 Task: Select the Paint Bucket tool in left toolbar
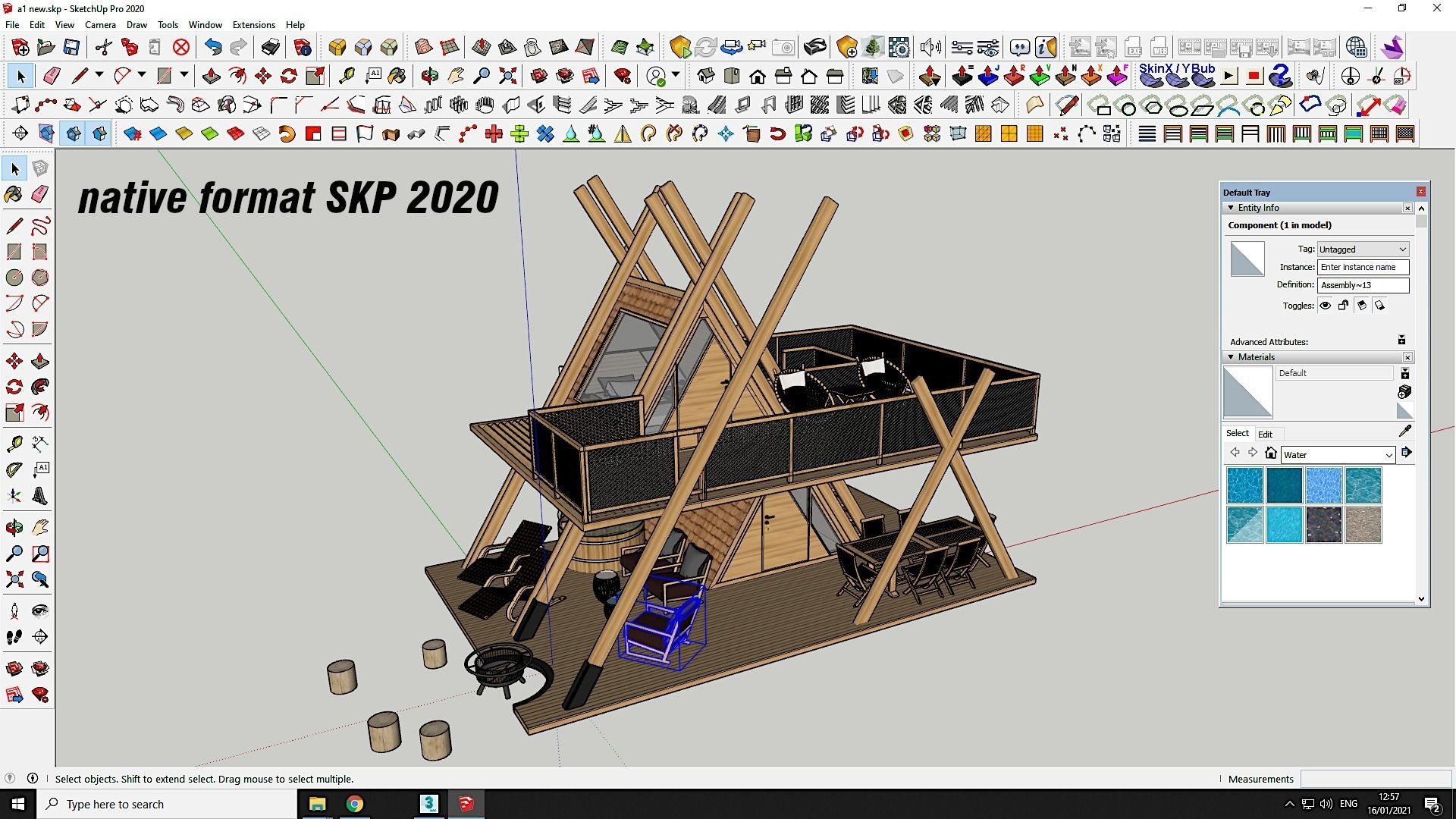(x=14, y=195)
